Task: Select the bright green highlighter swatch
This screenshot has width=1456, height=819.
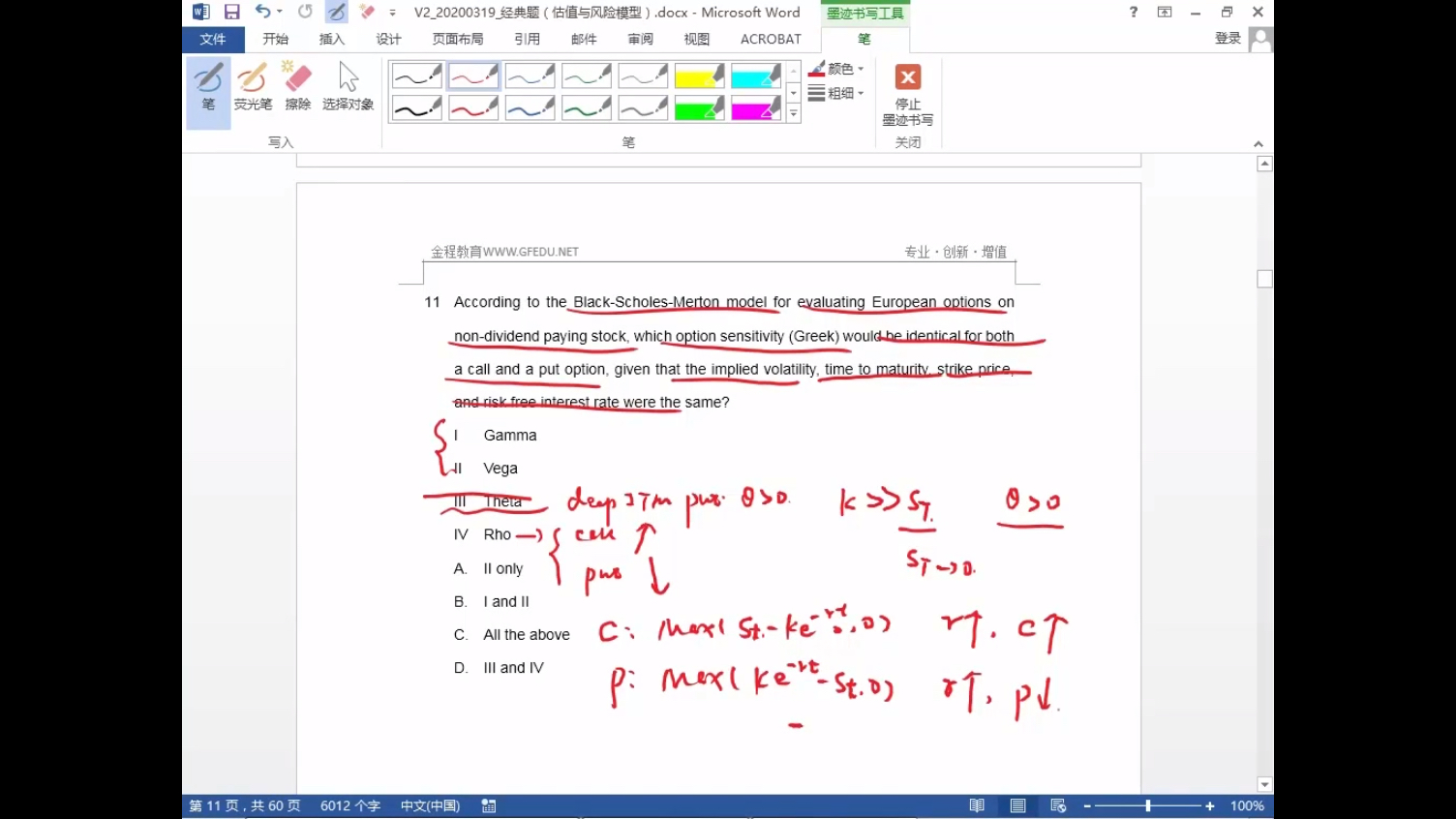Action: click(x=700, y=107)
